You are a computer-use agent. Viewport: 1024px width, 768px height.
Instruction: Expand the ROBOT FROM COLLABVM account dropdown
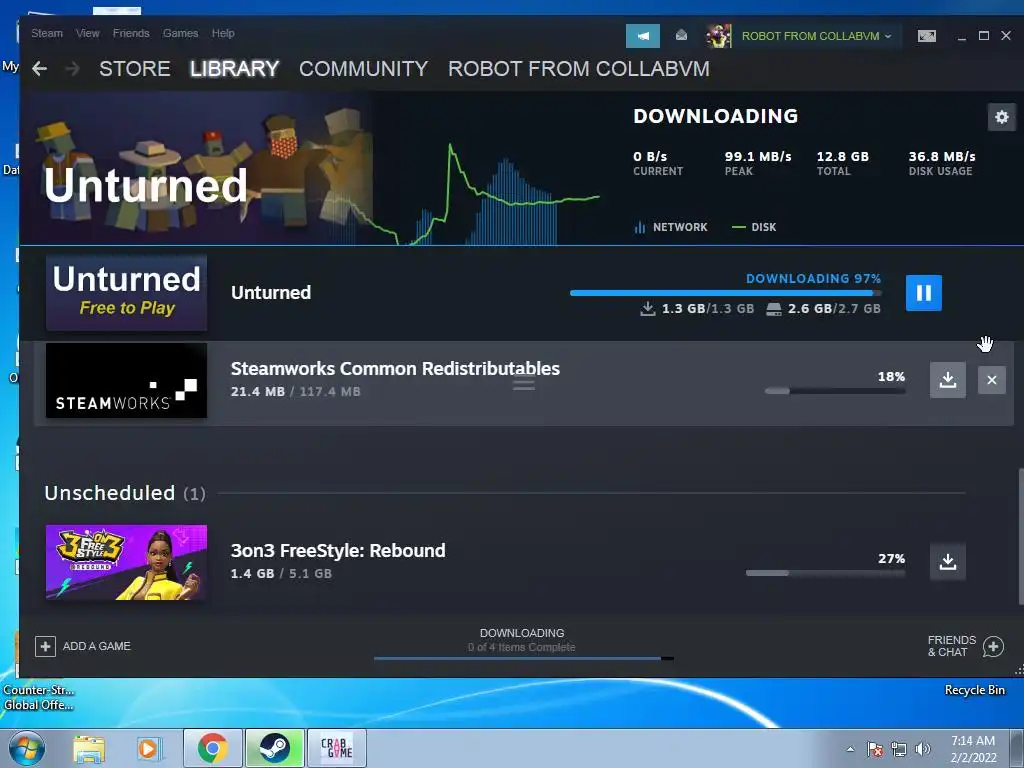(816, 36)
